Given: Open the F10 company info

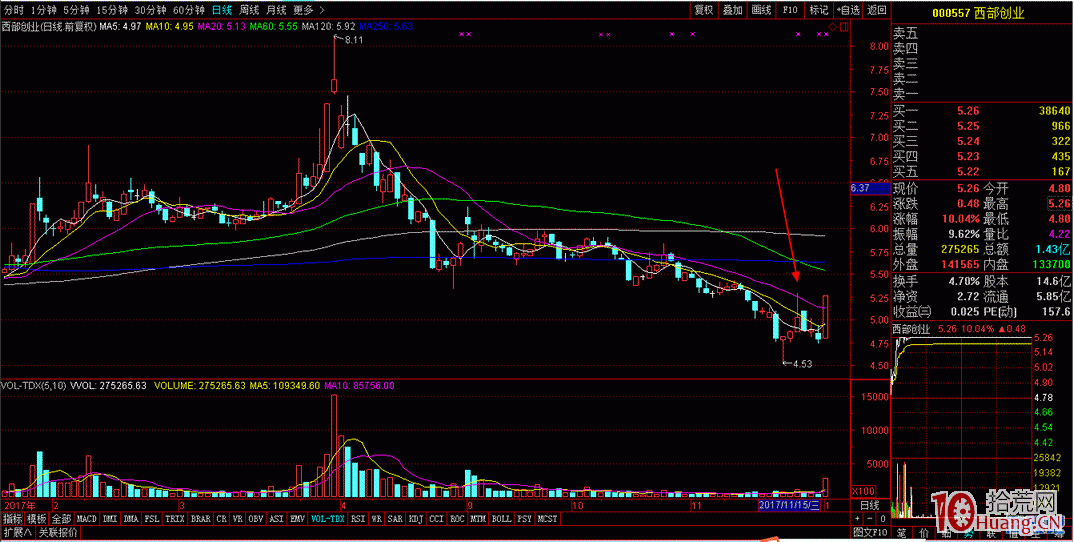Looking at the screenshot, I should point(790,10).
